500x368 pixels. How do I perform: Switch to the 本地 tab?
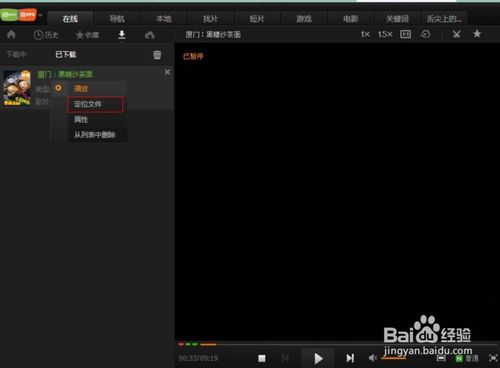tap(164, 19)
